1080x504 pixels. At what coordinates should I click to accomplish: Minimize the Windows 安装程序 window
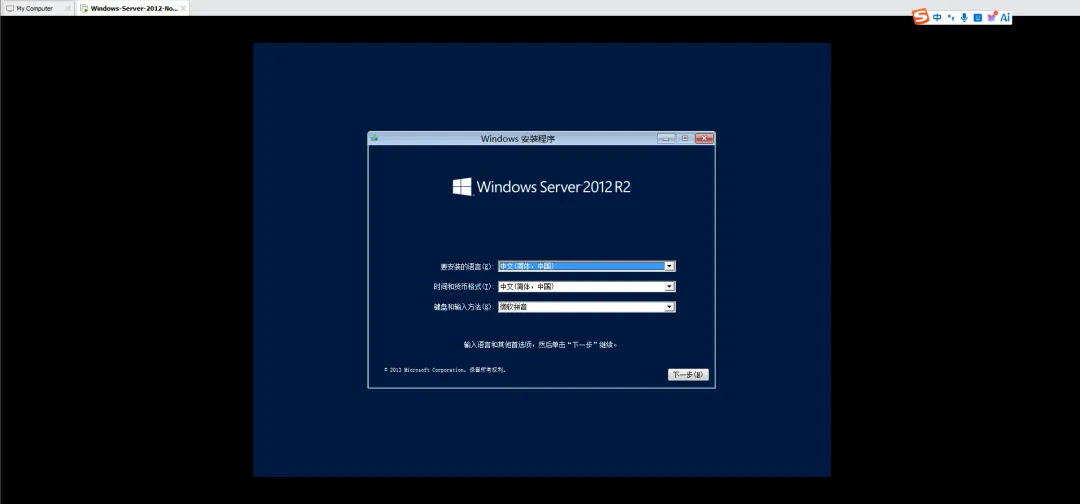(x=666, y=138)
